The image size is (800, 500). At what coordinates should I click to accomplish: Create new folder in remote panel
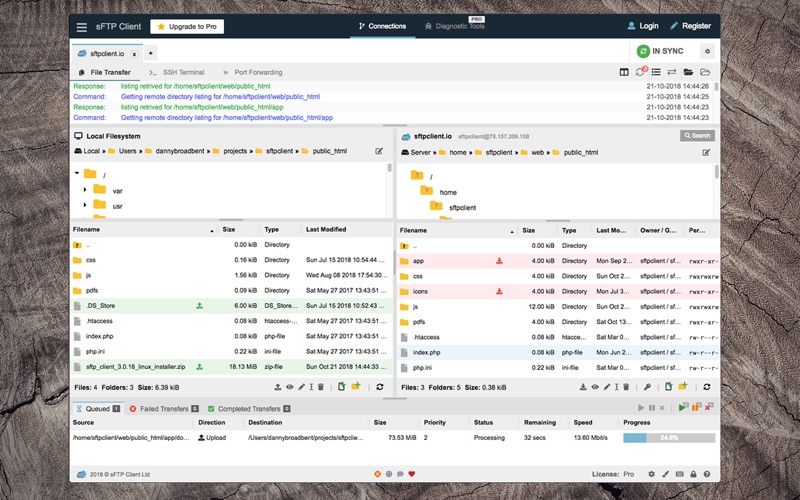(x=683, y=387)
